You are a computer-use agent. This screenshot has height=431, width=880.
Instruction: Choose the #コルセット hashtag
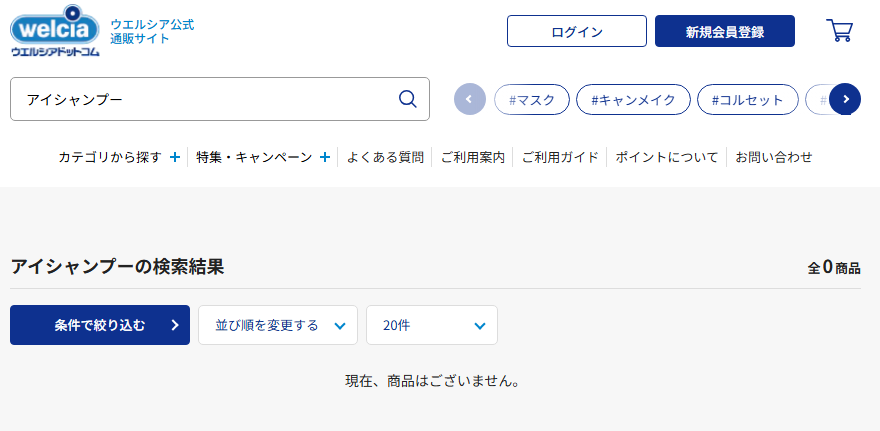click(x=748, y=99)
